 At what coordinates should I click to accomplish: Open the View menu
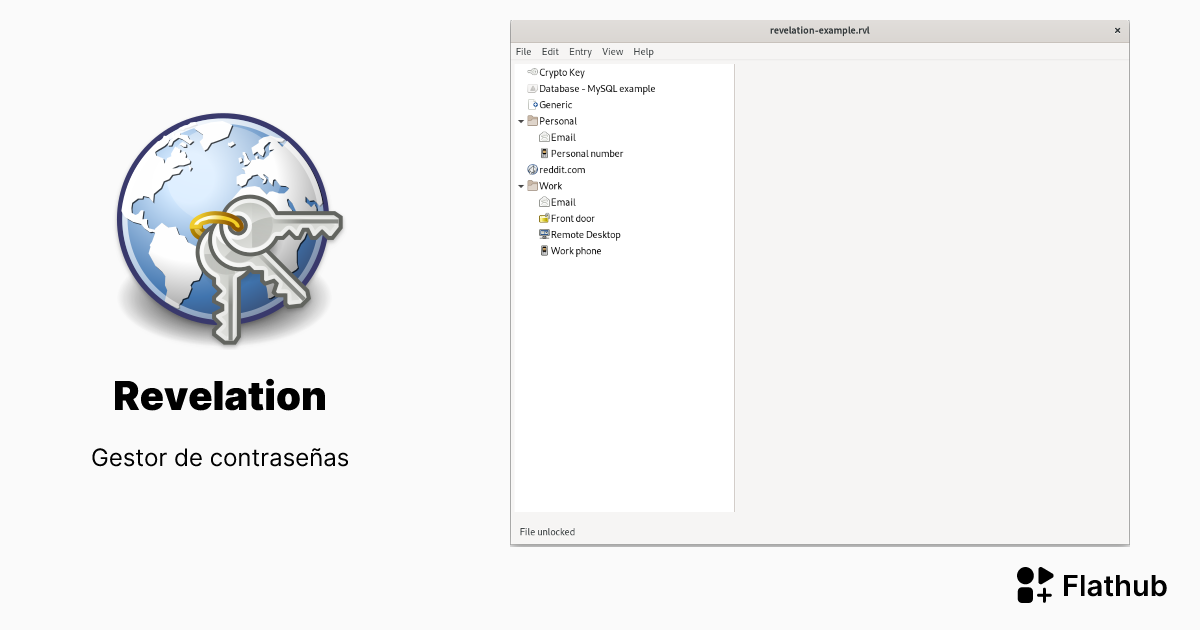(612, 51)
